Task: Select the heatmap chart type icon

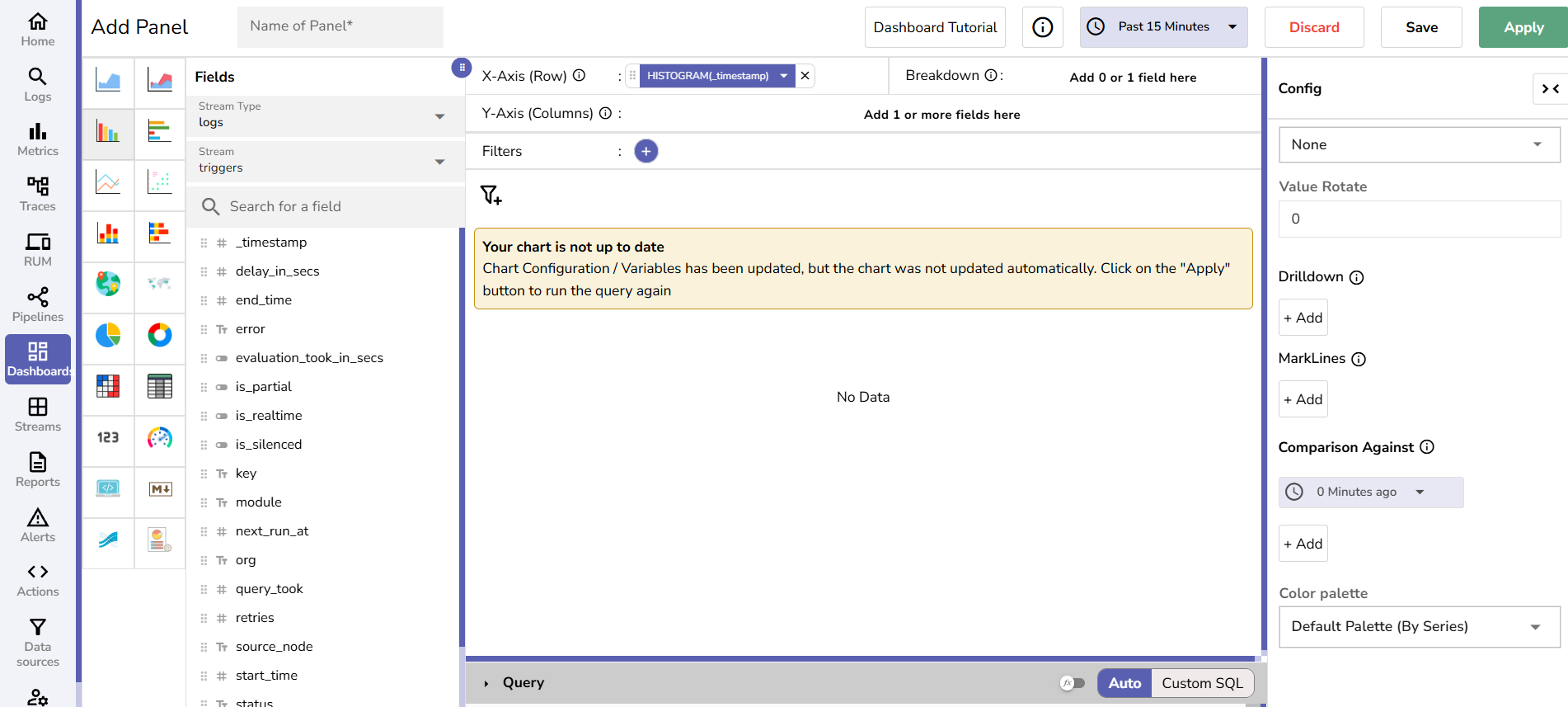Action: coord(108,386)
